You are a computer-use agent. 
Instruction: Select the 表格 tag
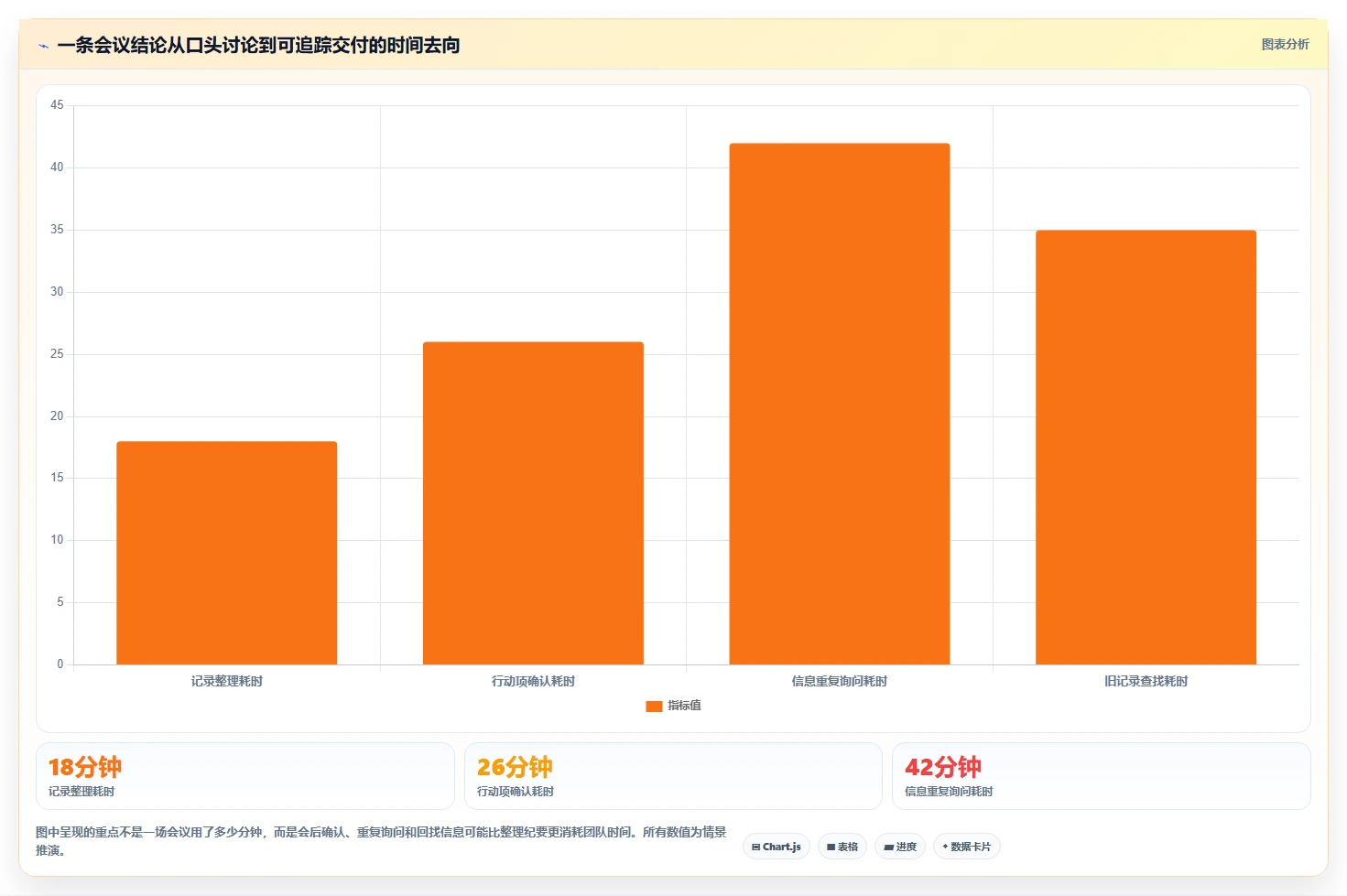[x=842, y=847]
